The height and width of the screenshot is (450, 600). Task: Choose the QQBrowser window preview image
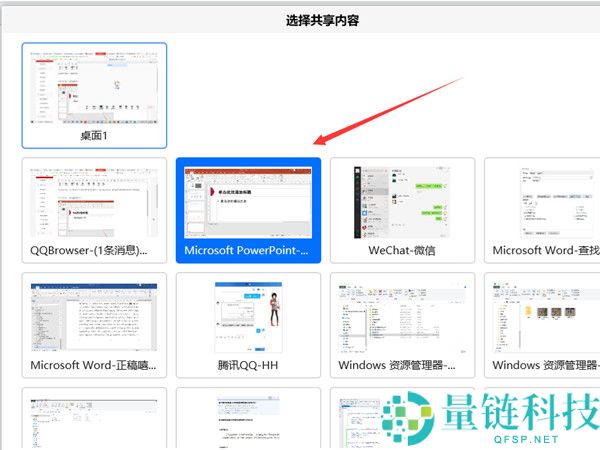pos(94,200)
